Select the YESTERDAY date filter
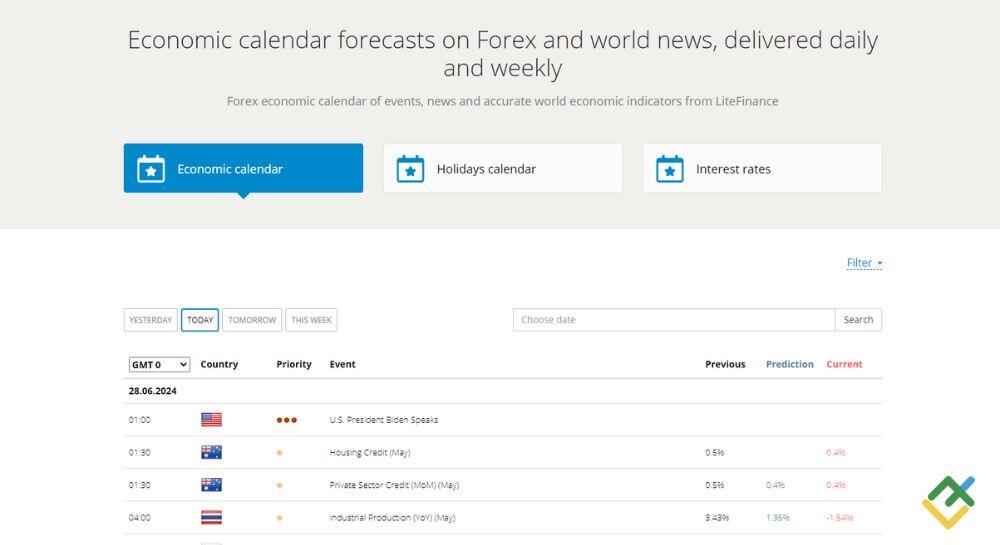This screenshot has height=545, width=1000. [x=151, y=320]
